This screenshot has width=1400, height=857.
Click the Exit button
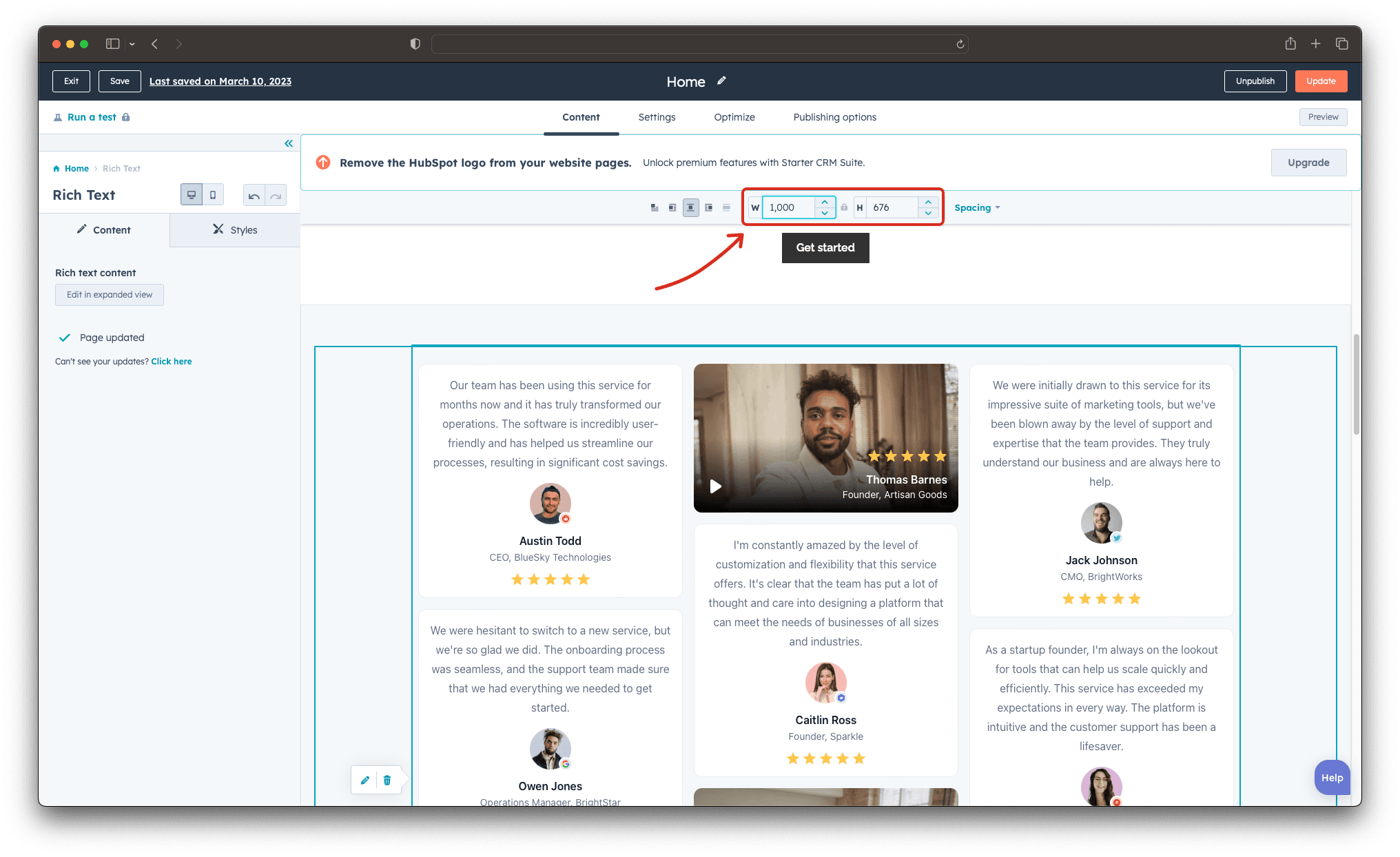click(71, 81)
